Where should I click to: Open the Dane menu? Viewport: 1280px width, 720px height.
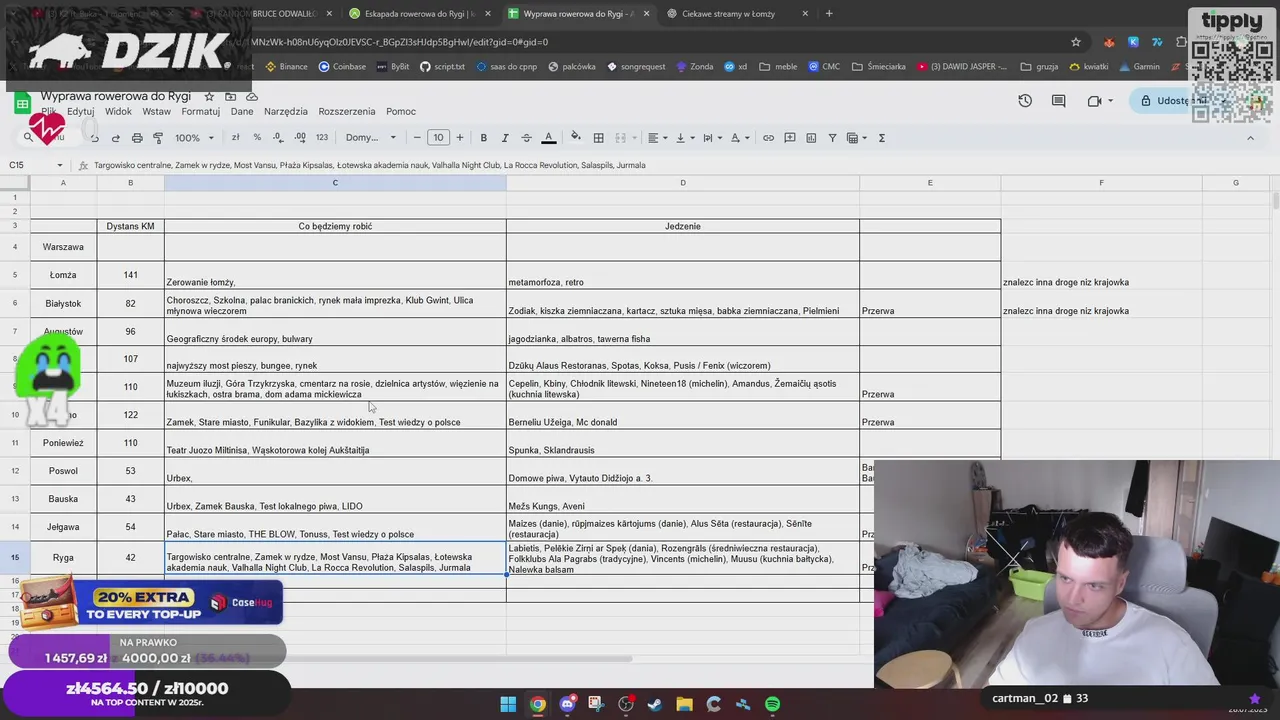[242, 112]
